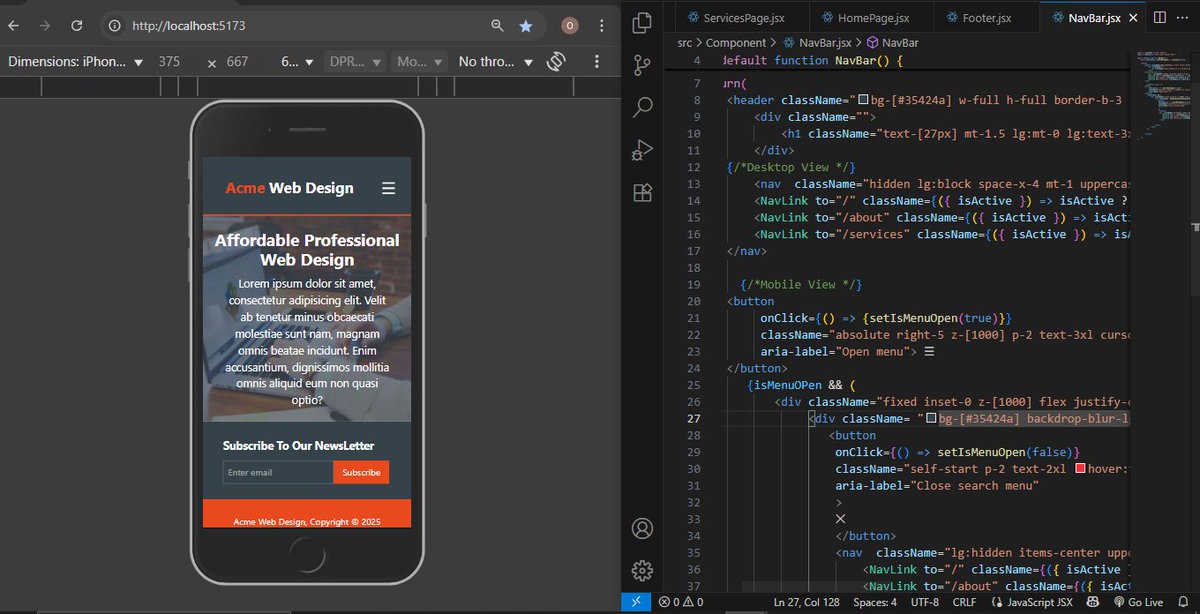Viewport: 1200px width, 614px height.
Task: Click the remote window indicator in status bar
Action: click(x=636, y=602)
